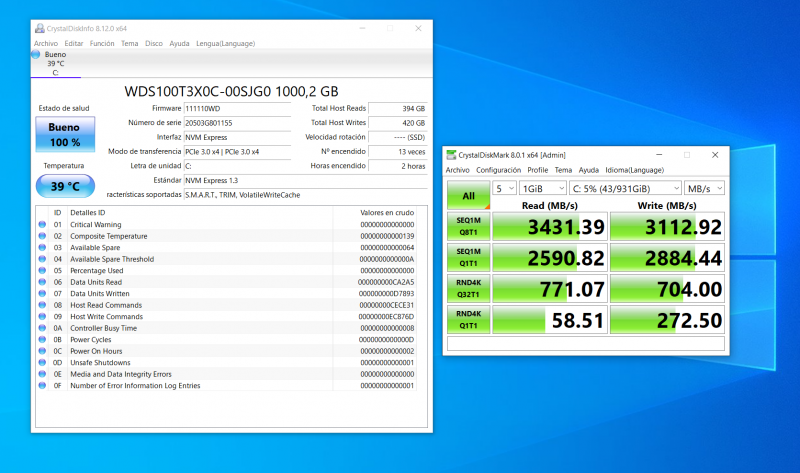
Task: Expand the 1GiB test size dropdown
Action: (x=543, y=189)
